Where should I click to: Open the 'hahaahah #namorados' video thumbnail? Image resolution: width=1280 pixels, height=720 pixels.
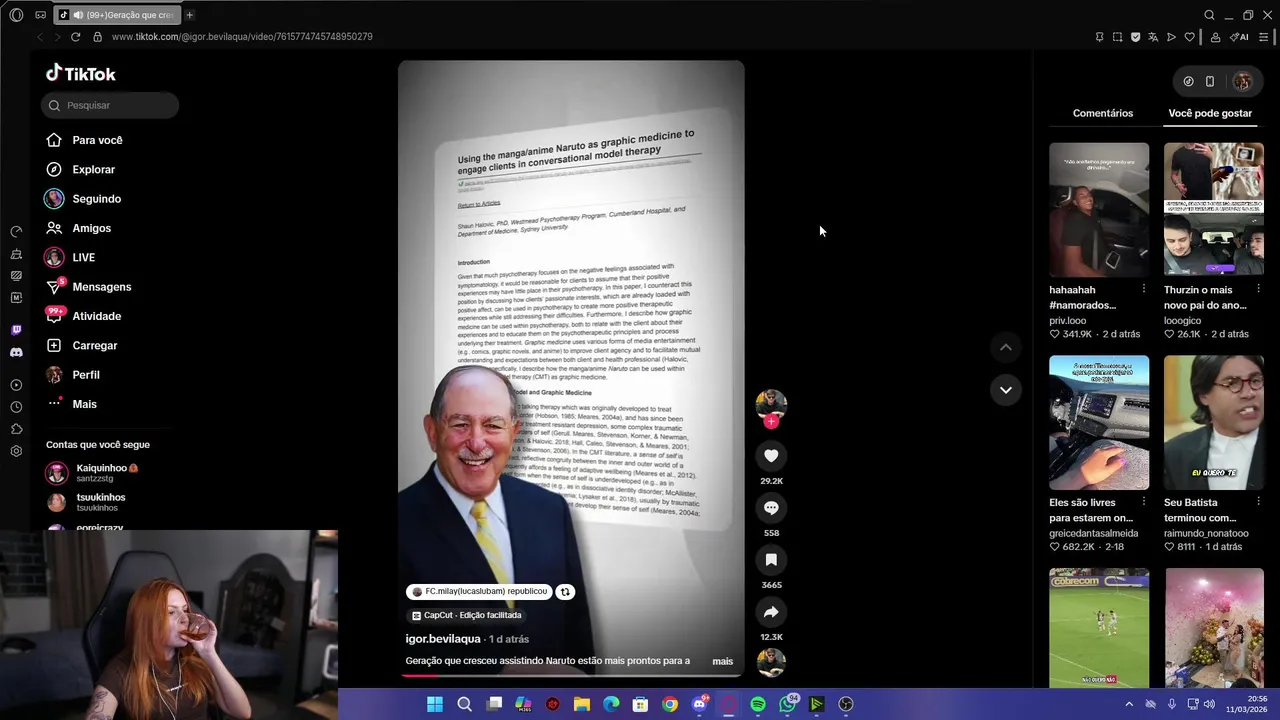(1099, 209)
